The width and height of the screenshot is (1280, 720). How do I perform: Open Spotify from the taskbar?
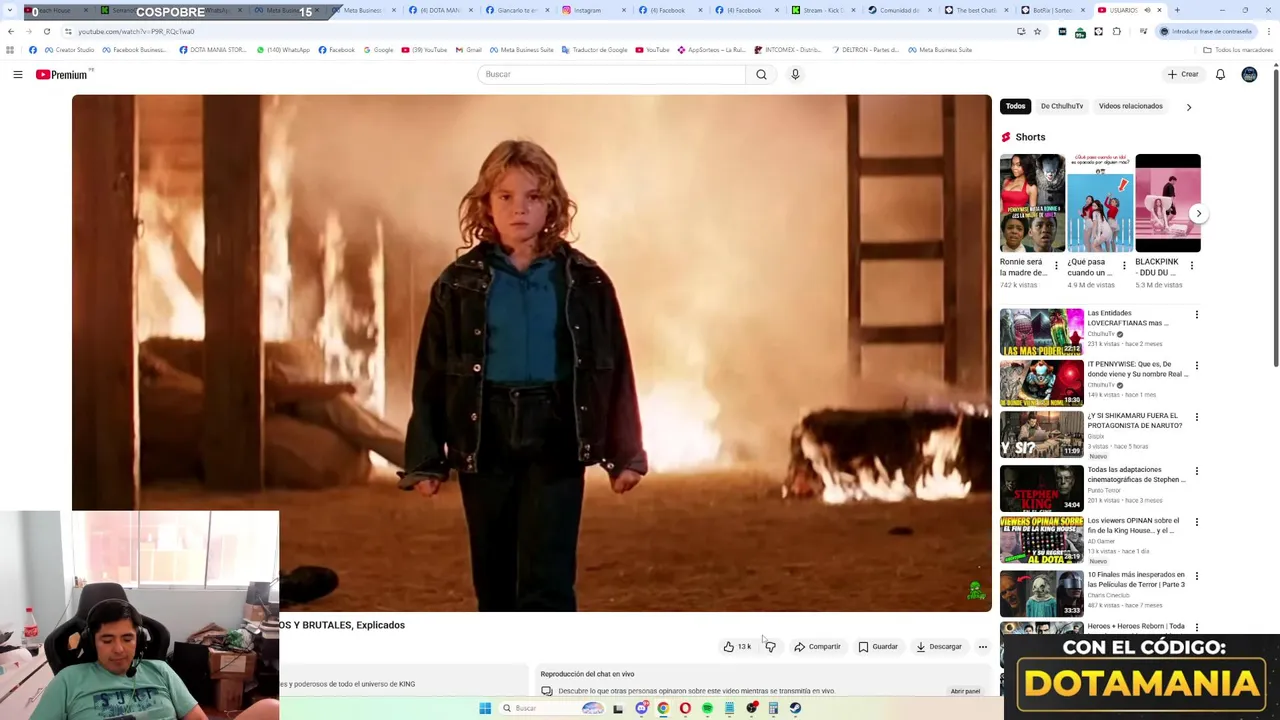point(707,708)
